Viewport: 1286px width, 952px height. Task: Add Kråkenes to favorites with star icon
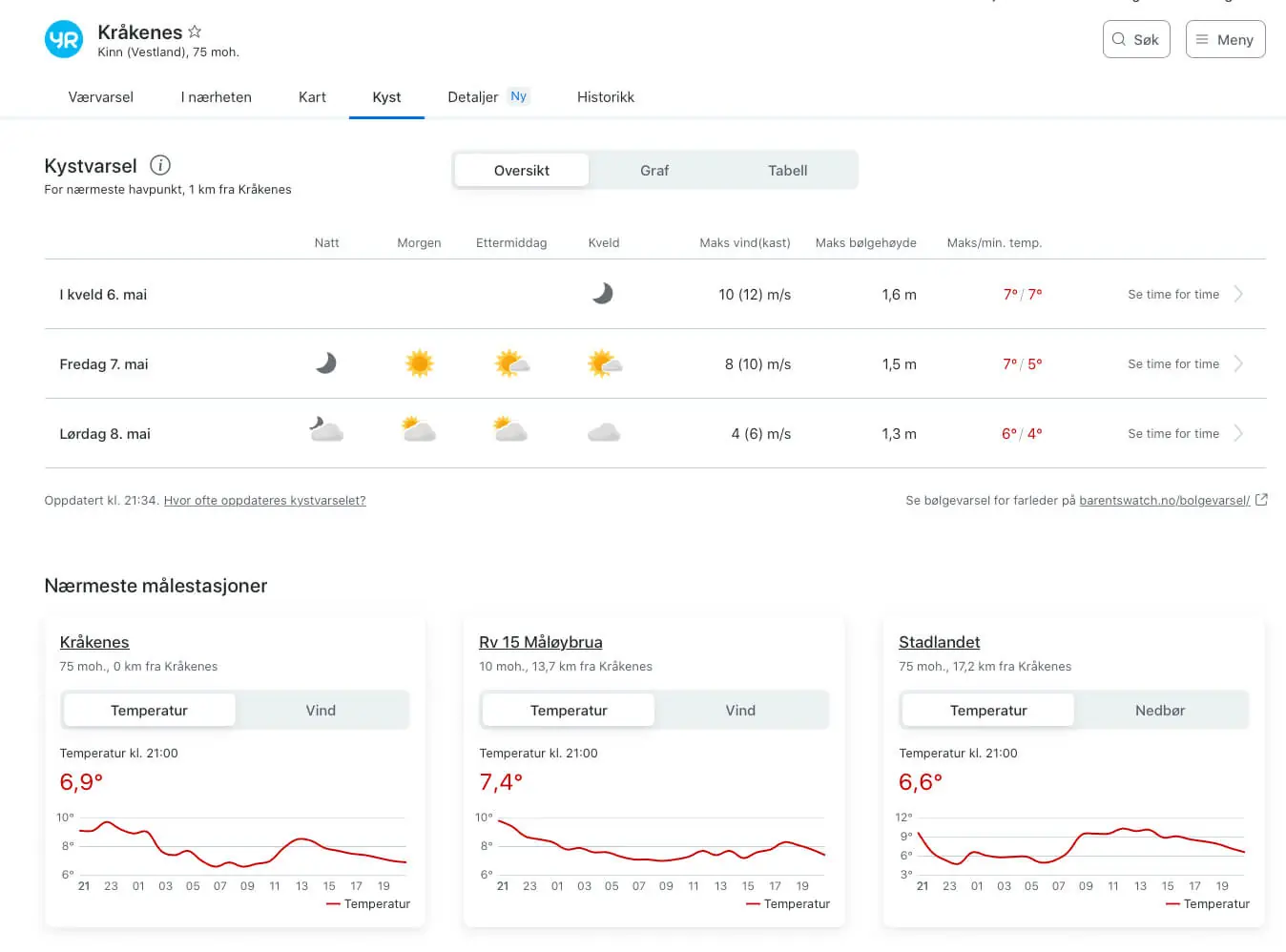(x=195, y=31)
